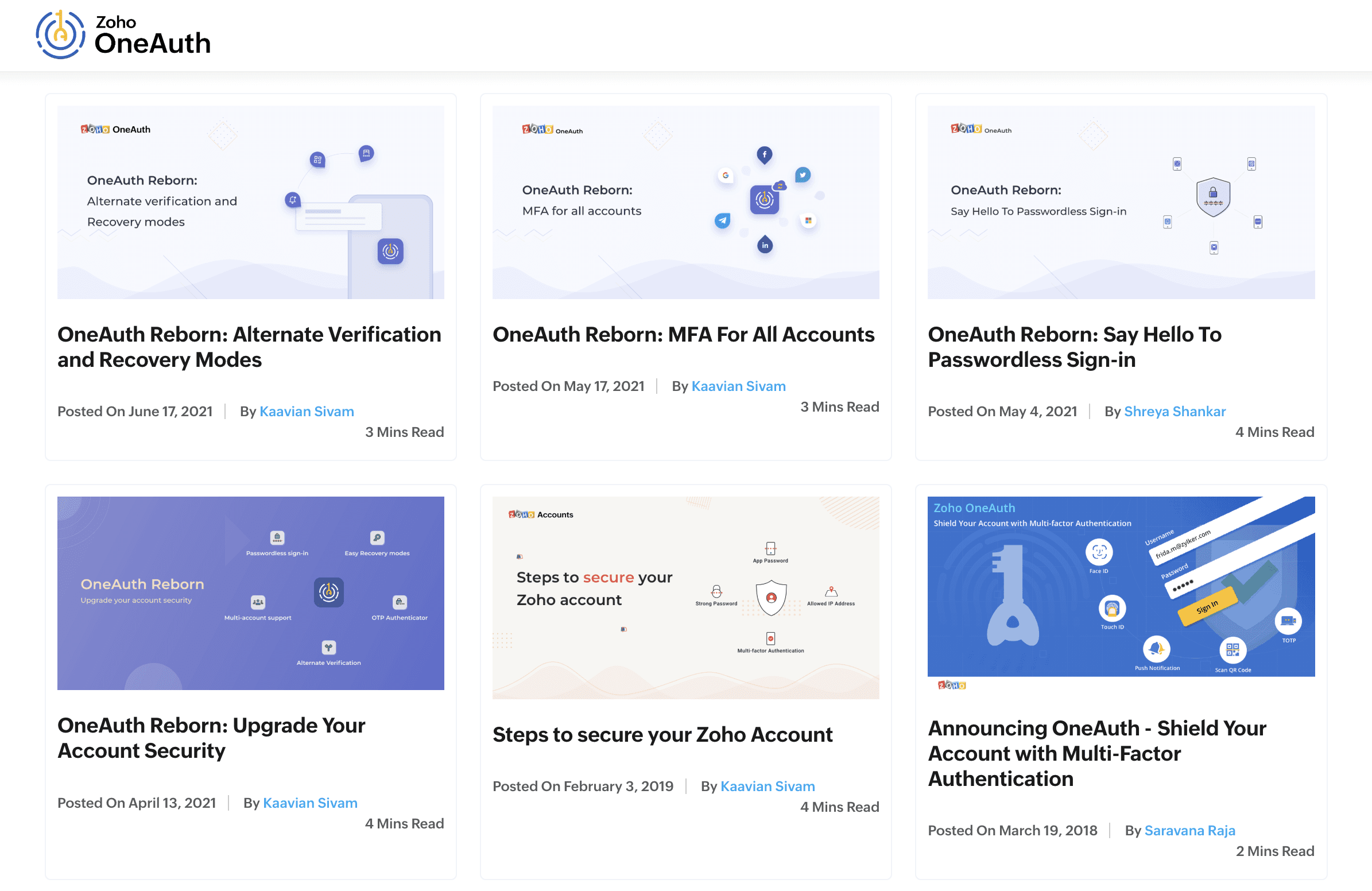
Task: Click author Kaavian Sivam on April 13 post
Action: tap(310, 803)
